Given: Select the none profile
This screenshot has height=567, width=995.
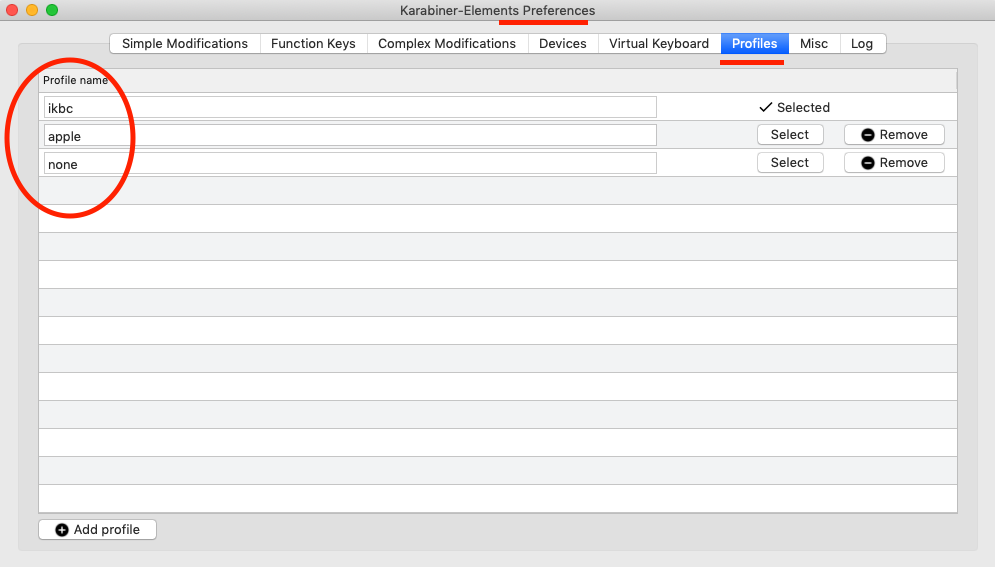Looking at the screenshot, I should click(790, 162).
